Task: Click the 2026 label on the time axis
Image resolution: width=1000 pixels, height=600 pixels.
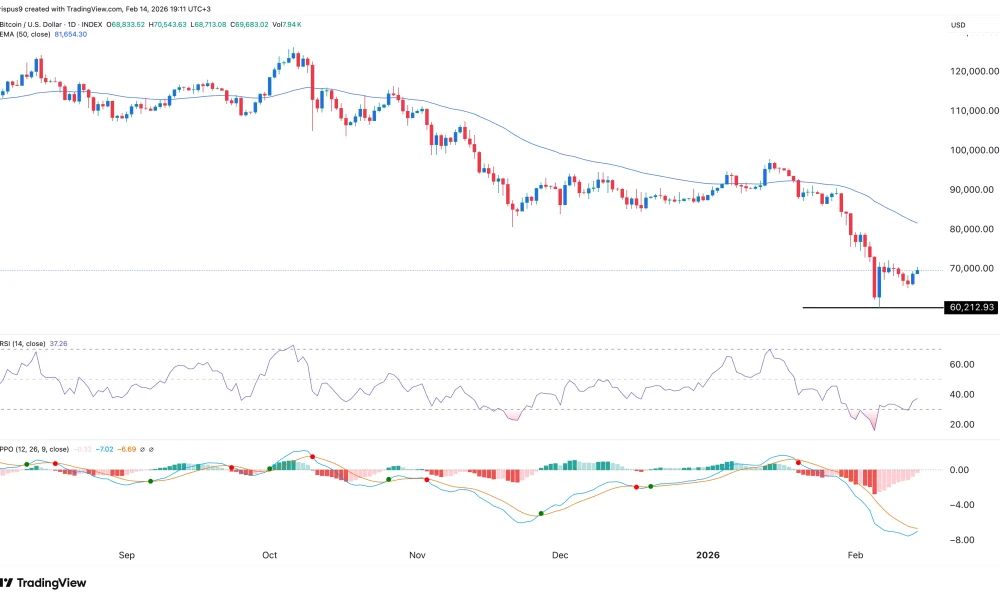Action: point(710,554)
